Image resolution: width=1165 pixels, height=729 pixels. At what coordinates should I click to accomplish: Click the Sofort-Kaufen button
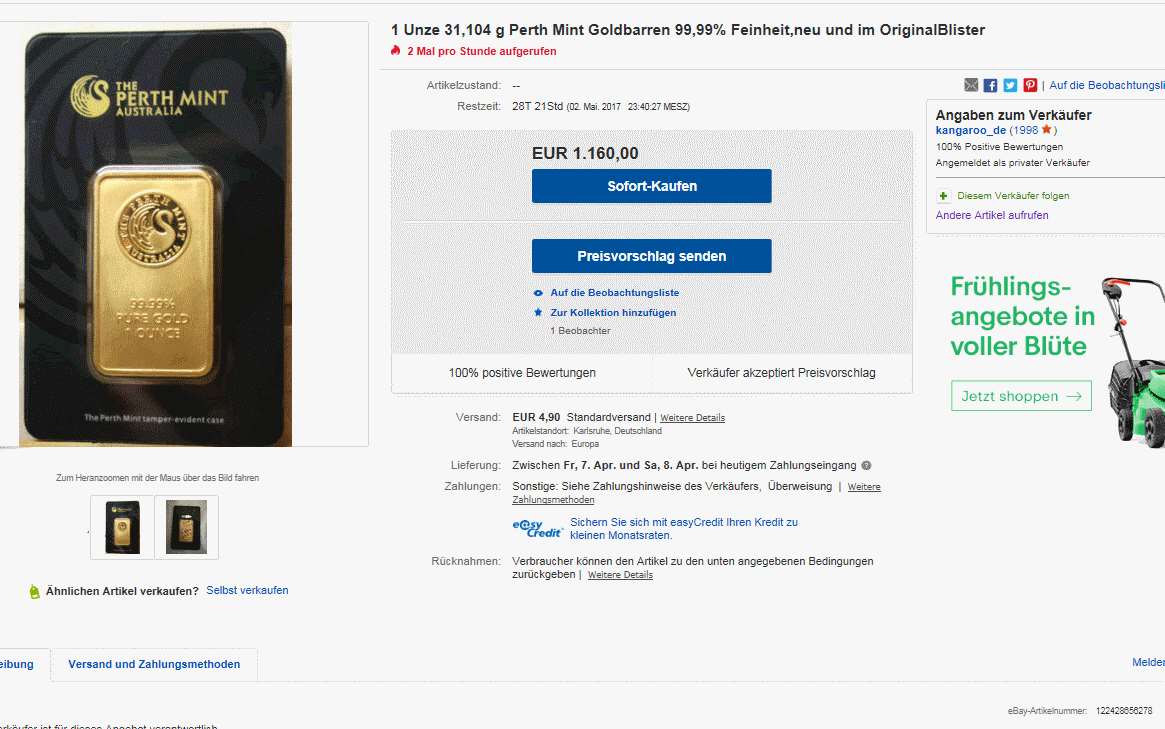[652, 186]
